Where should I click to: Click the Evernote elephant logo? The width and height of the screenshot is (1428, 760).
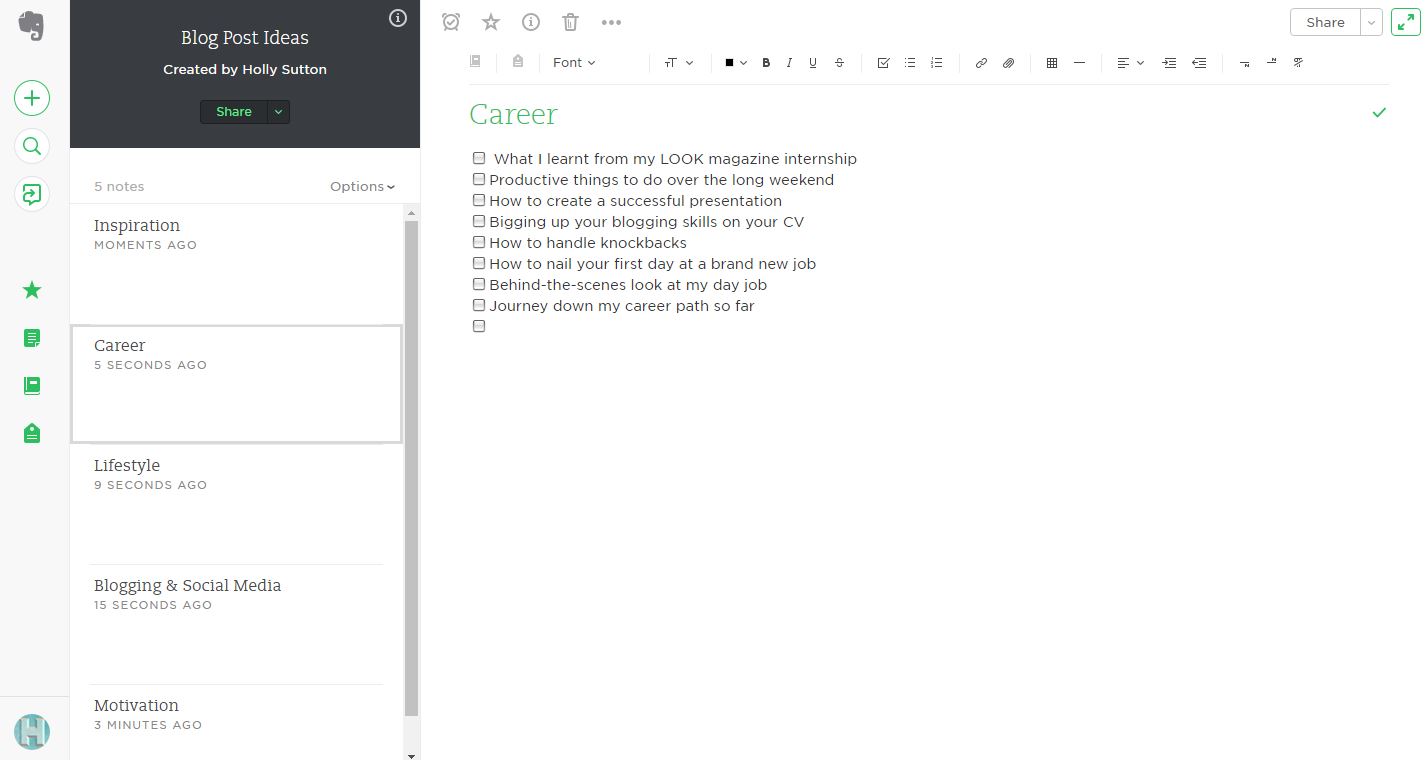click(x=32, y=25)
